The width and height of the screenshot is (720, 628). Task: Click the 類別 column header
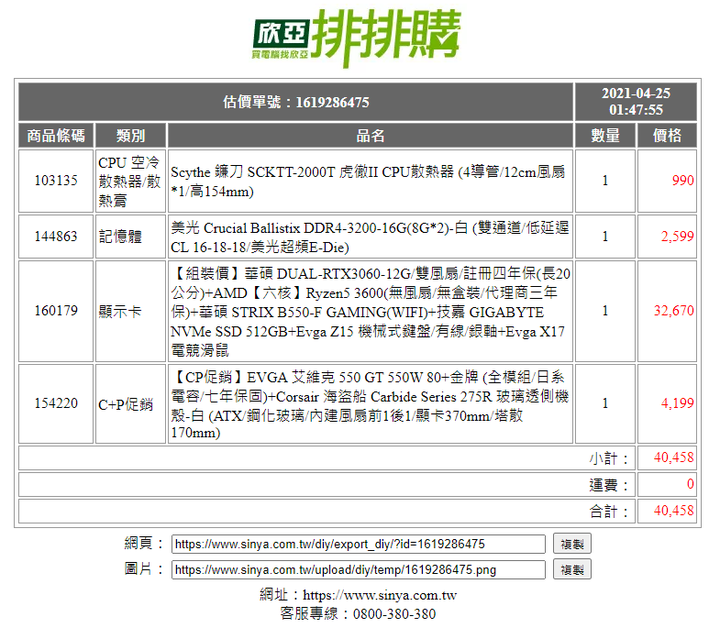tap(130, 135)
